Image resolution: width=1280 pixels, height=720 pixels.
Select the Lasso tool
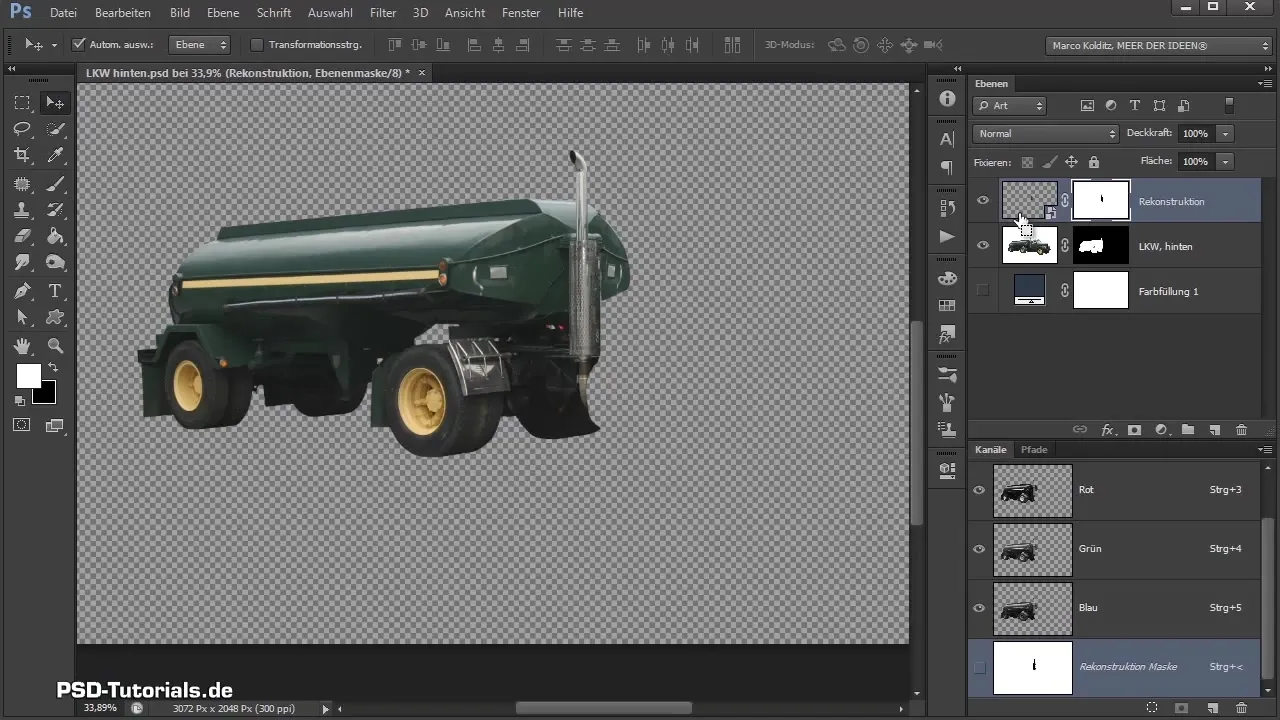click(x=22, y=129)
